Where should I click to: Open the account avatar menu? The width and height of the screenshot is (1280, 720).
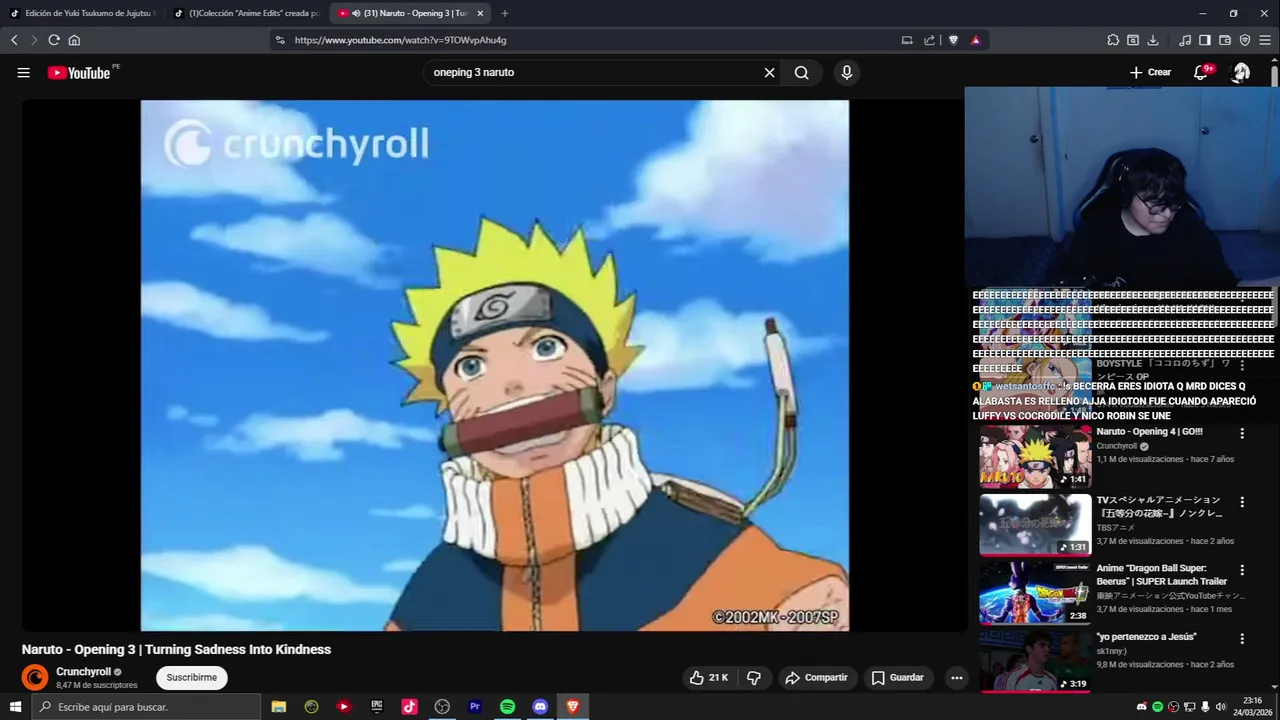pos(1241,73)
